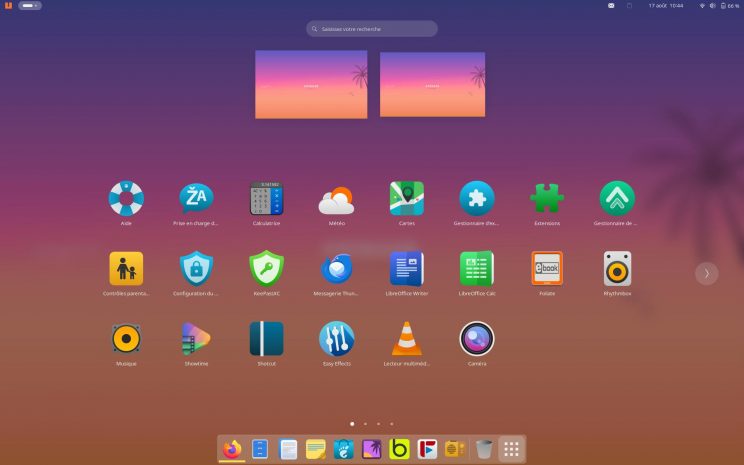
Task: Launch VLC Lecteur multimédia
Action: (x=407, y=339)
